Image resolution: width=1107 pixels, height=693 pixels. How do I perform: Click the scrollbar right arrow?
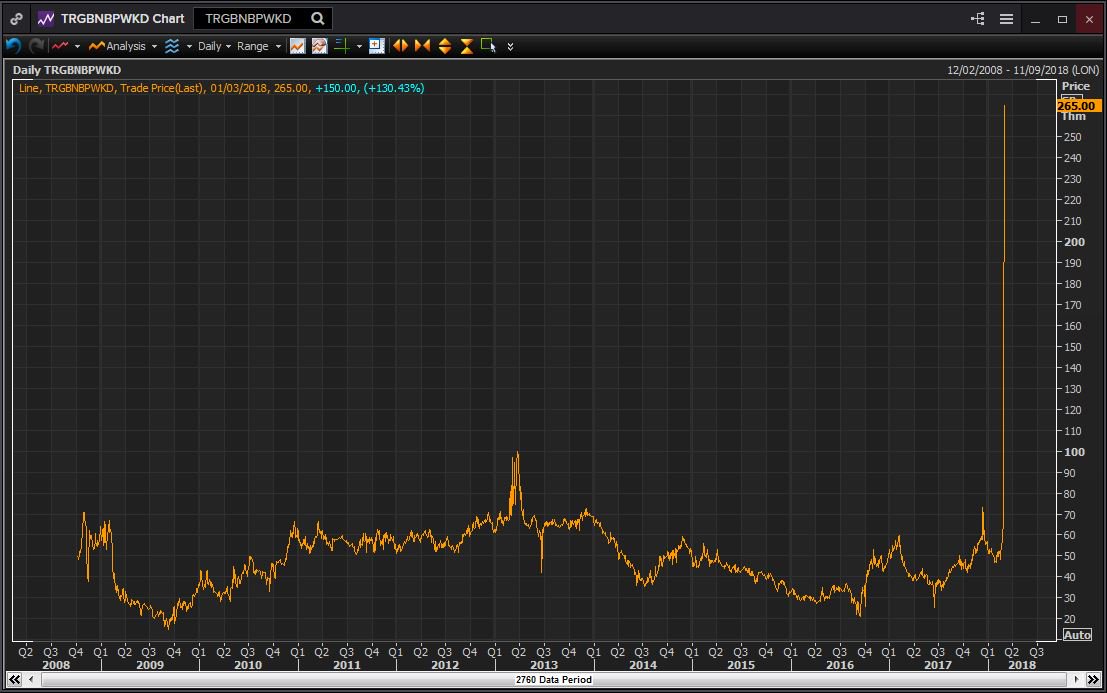click(1076, 680)
